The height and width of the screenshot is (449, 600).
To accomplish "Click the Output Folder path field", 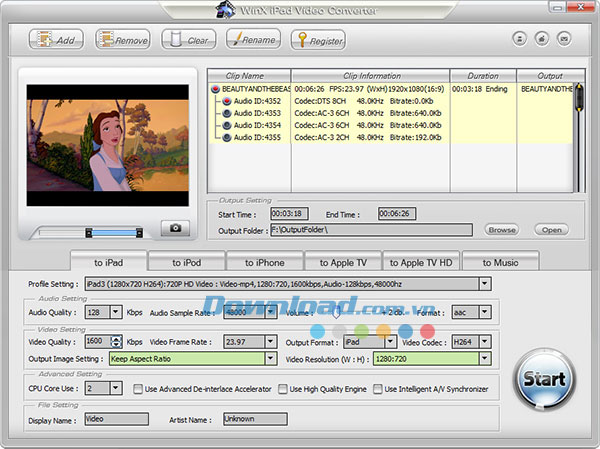I will pos(372,230).
